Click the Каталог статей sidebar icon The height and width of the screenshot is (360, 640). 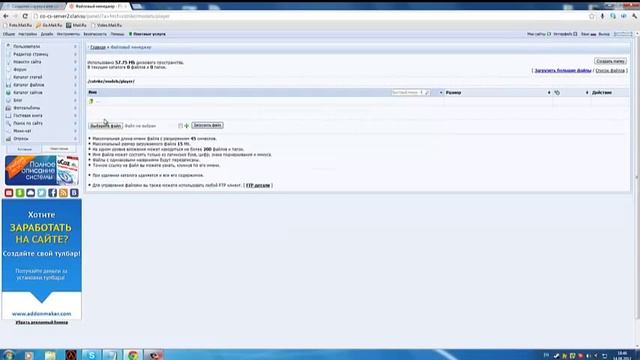tap(8, 77)
